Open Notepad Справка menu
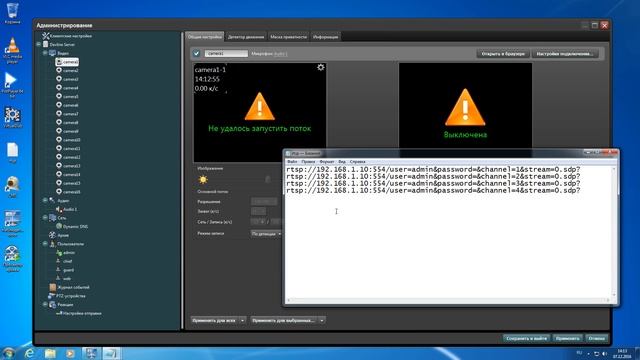The width and height of the screenshot is (640, 360). coord(358,162)
